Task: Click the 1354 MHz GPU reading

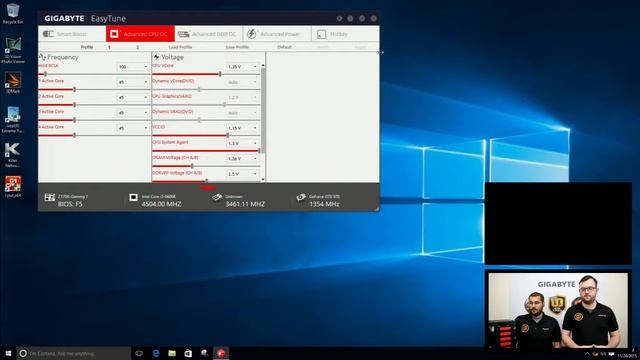Action: (324, 204)
